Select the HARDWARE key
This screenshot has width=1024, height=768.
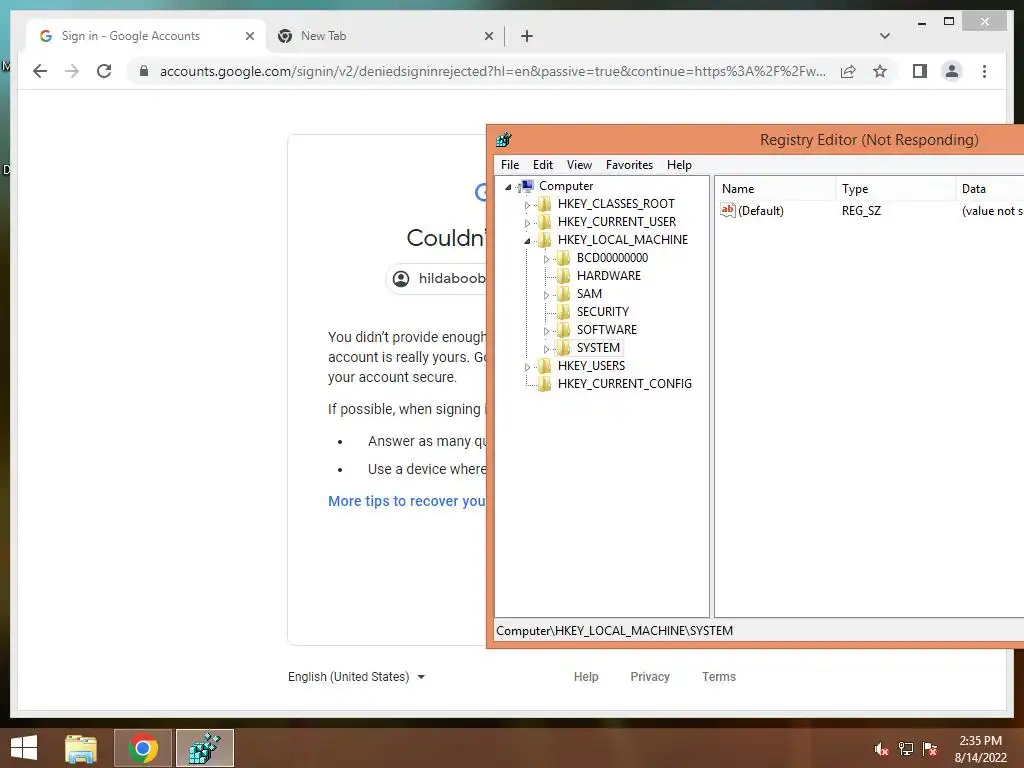point(609,276)
